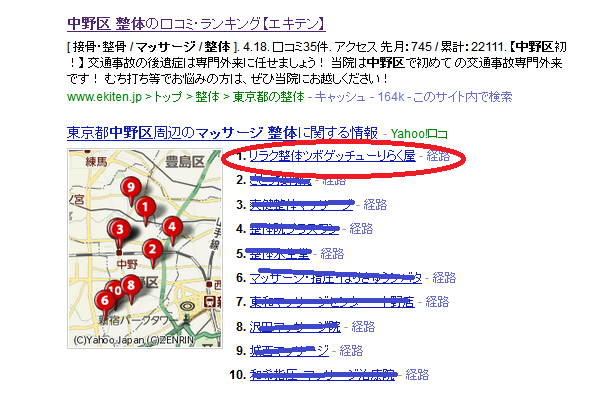Open the 東京都の整体 breadcrumb link
The image size is (600, 400).
[269, 96]
